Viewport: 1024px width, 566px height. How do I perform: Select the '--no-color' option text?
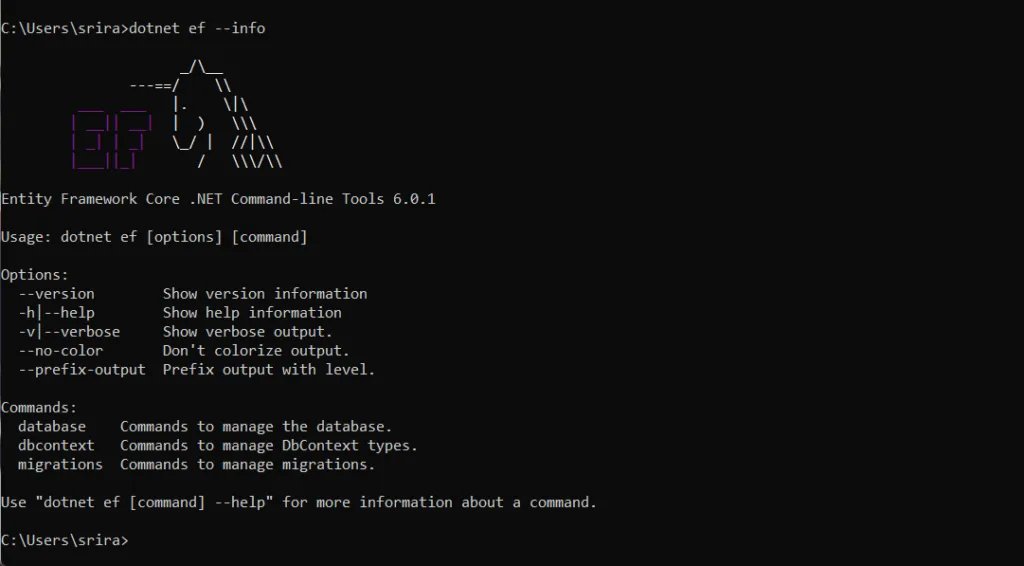[61, 351]
